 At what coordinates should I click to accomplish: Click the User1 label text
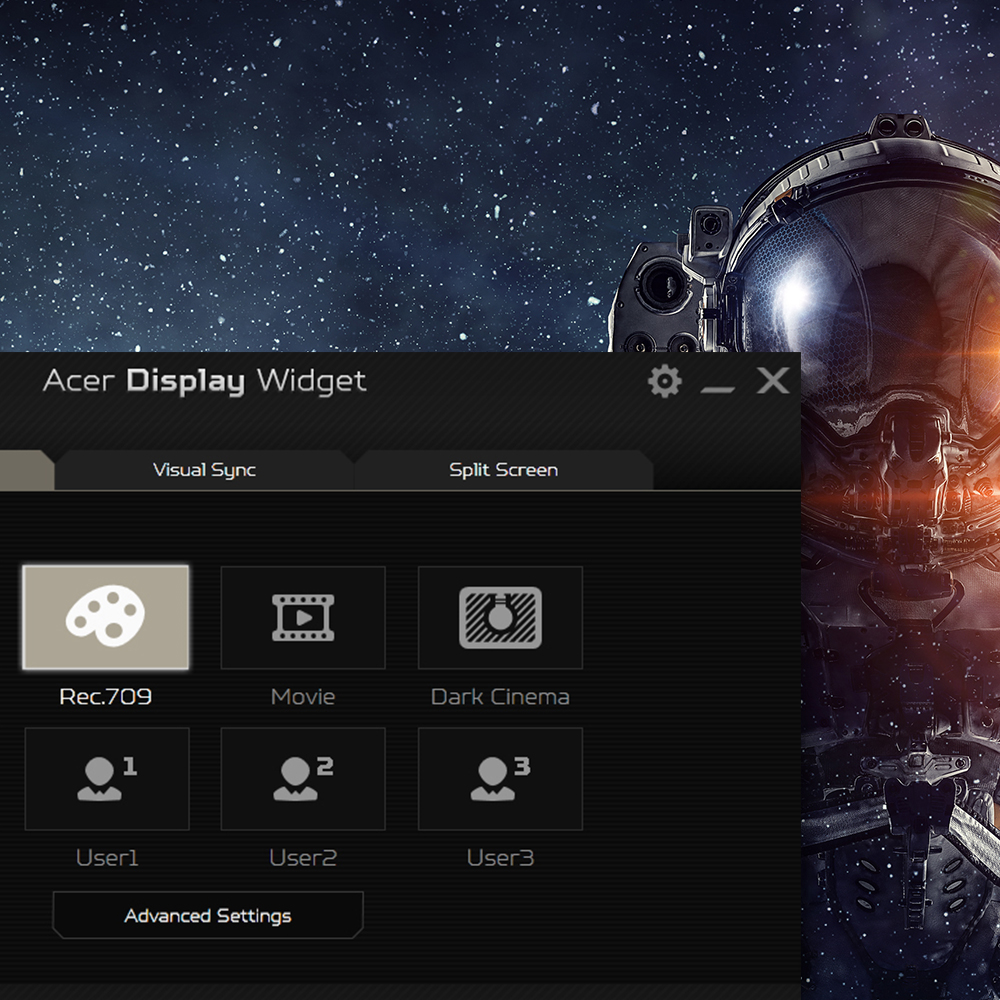107,858
